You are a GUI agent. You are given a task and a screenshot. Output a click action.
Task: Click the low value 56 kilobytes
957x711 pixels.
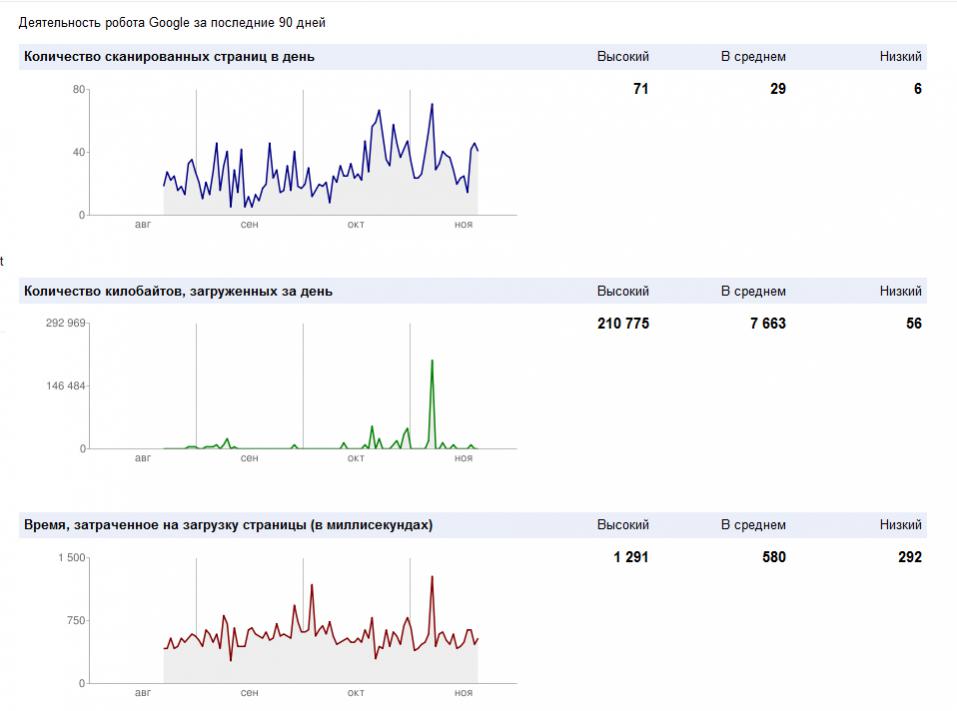[913, 323]
